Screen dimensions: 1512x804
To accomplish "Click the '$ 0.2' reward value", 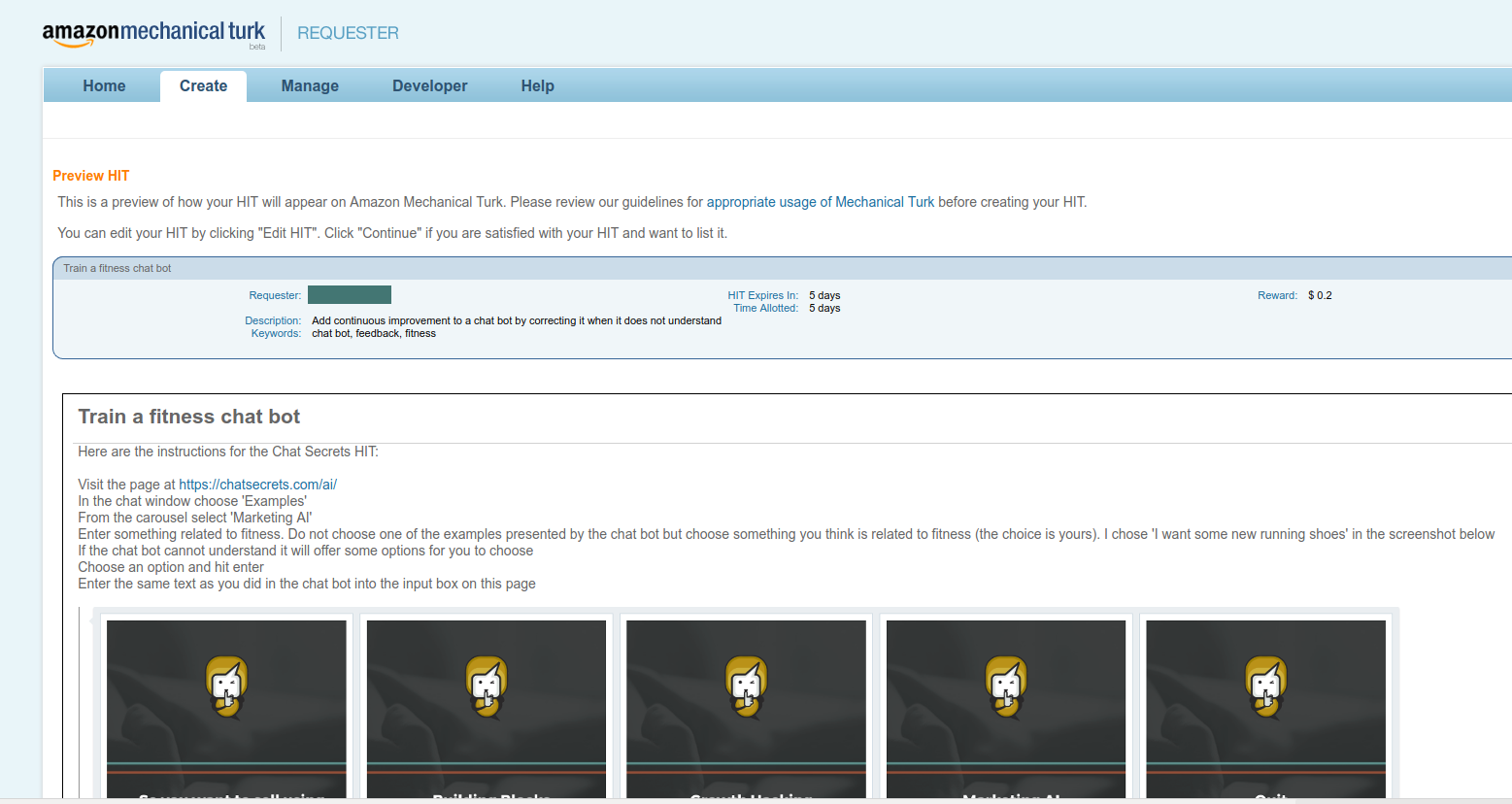I will pyautogui.click(x=1320, y=295).
